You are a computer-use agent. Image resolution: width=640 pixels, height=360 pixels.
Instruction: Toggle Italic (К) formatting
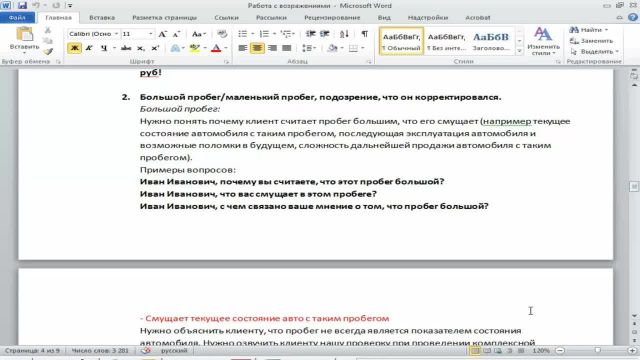(89, 48)
